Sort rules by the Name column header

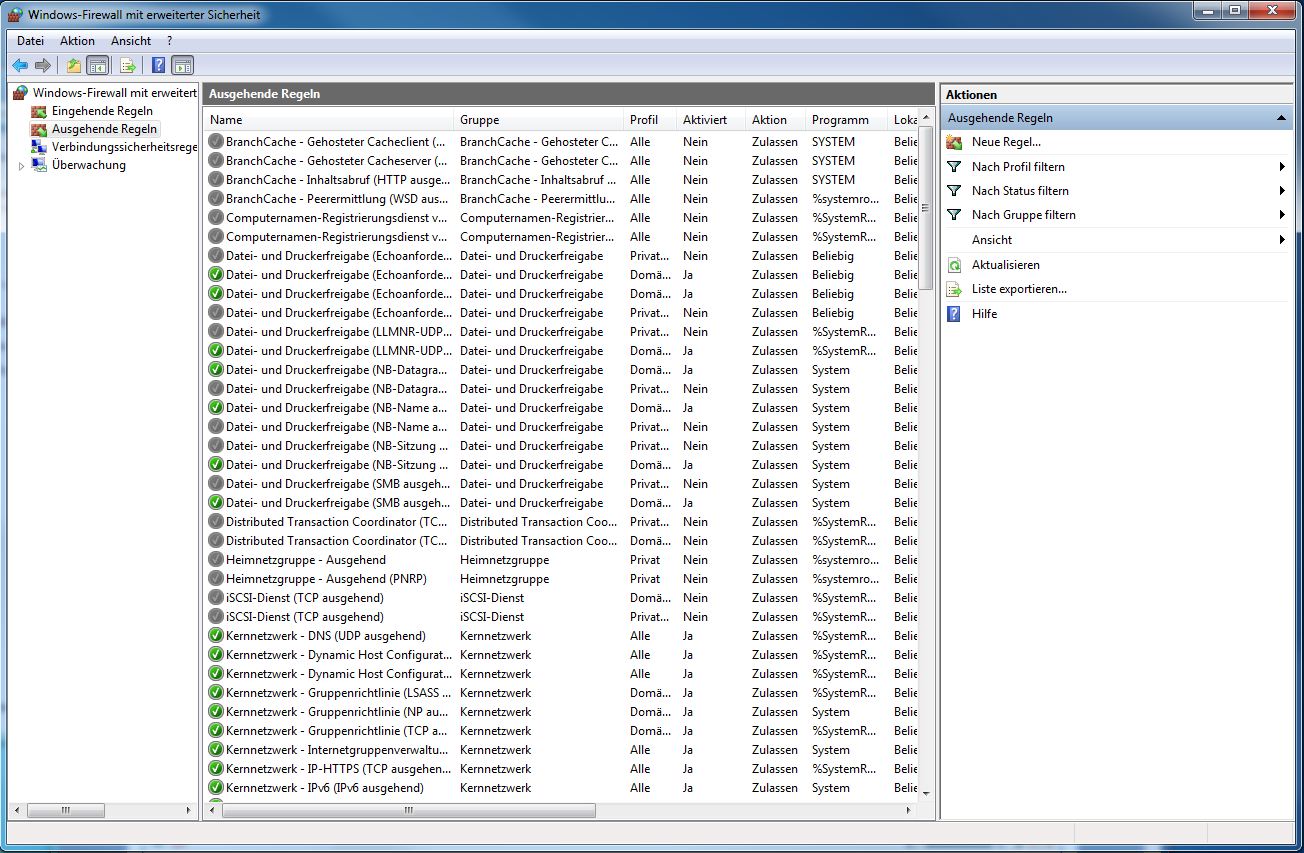(328, 120)
